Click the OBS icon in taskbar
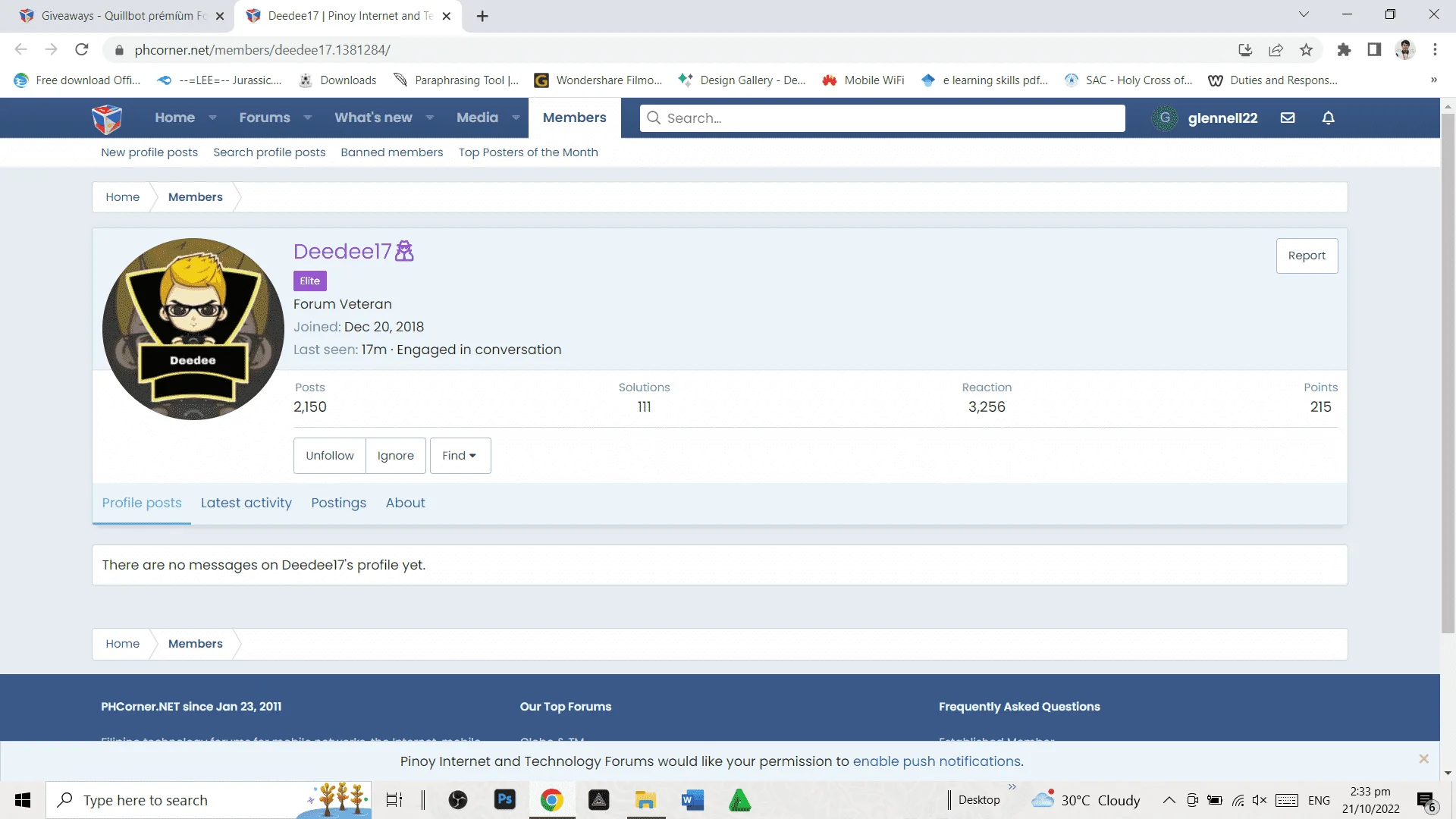The height and width of the screenshot is (819, 1456). click(x=458, y=800)
